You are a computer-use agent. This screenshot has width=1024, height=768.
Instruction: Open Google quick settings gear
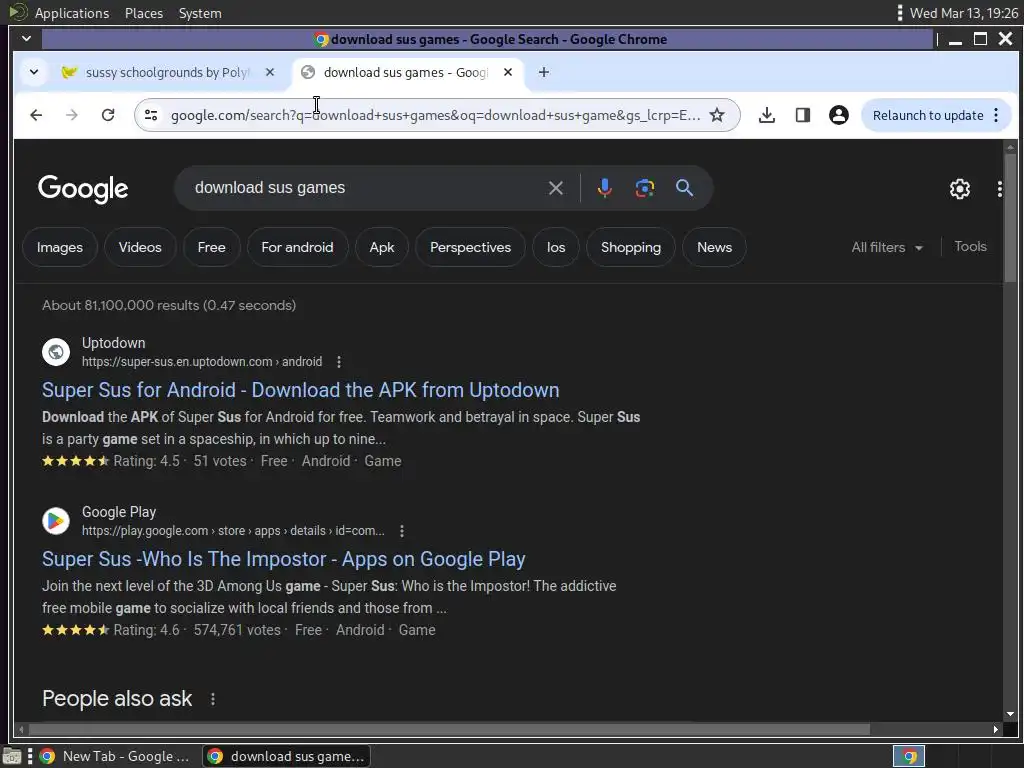pos(959,189)
